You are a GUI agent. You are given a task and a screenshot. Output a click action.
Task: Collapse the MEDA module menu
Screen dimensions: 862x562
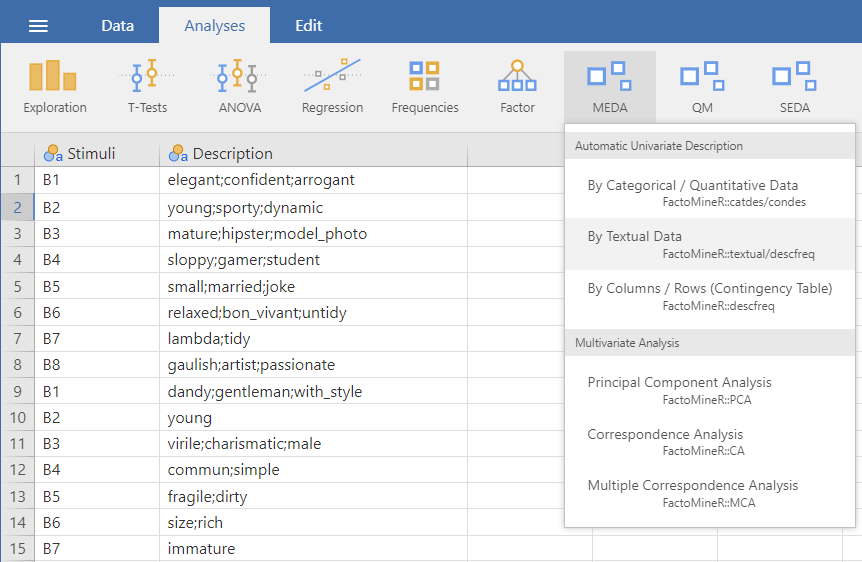point(610,87)
